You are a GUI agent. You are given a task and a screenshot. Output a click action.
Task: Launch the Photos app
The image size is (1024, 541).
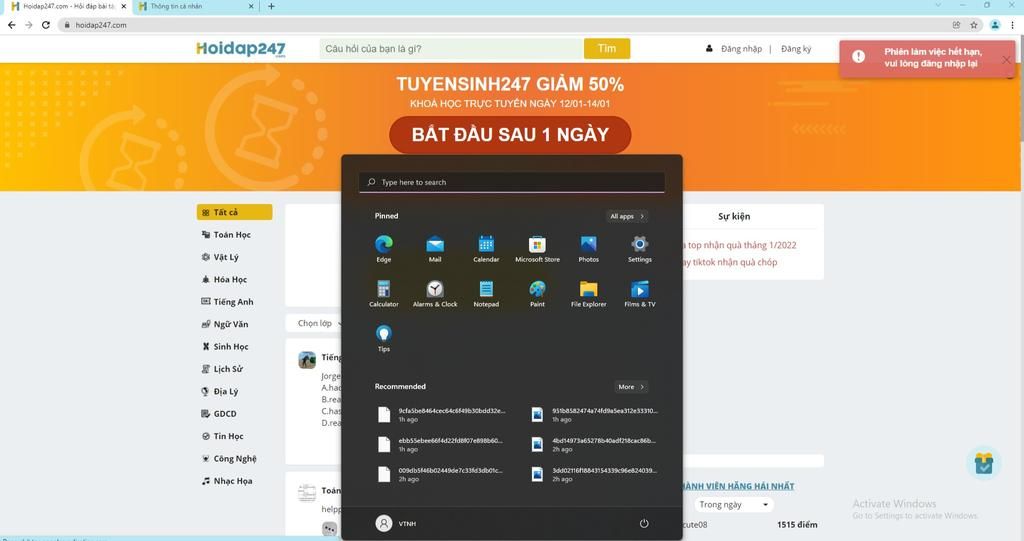588,249
